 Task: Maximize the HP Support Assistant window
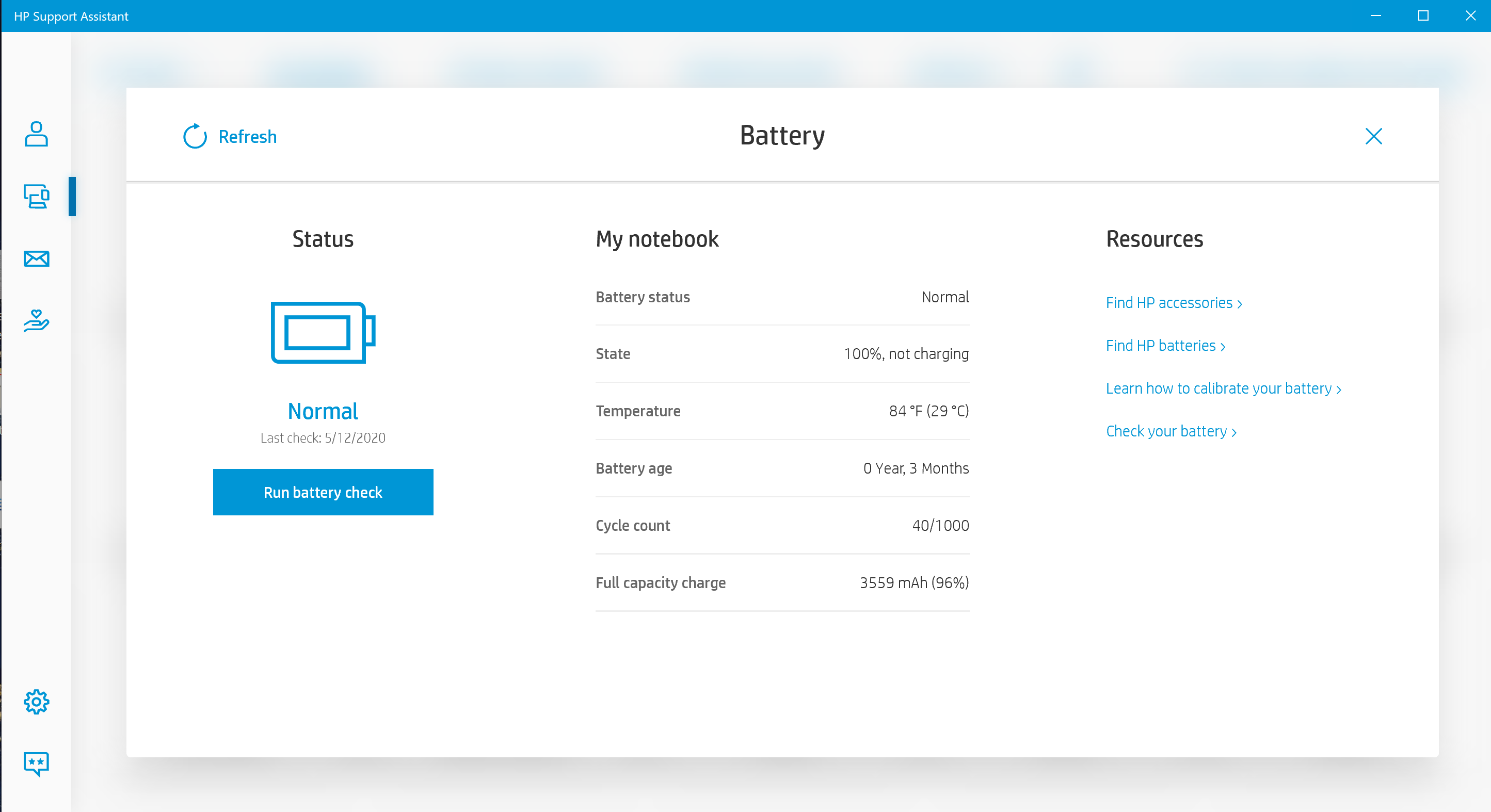(x=1423, y=15)
